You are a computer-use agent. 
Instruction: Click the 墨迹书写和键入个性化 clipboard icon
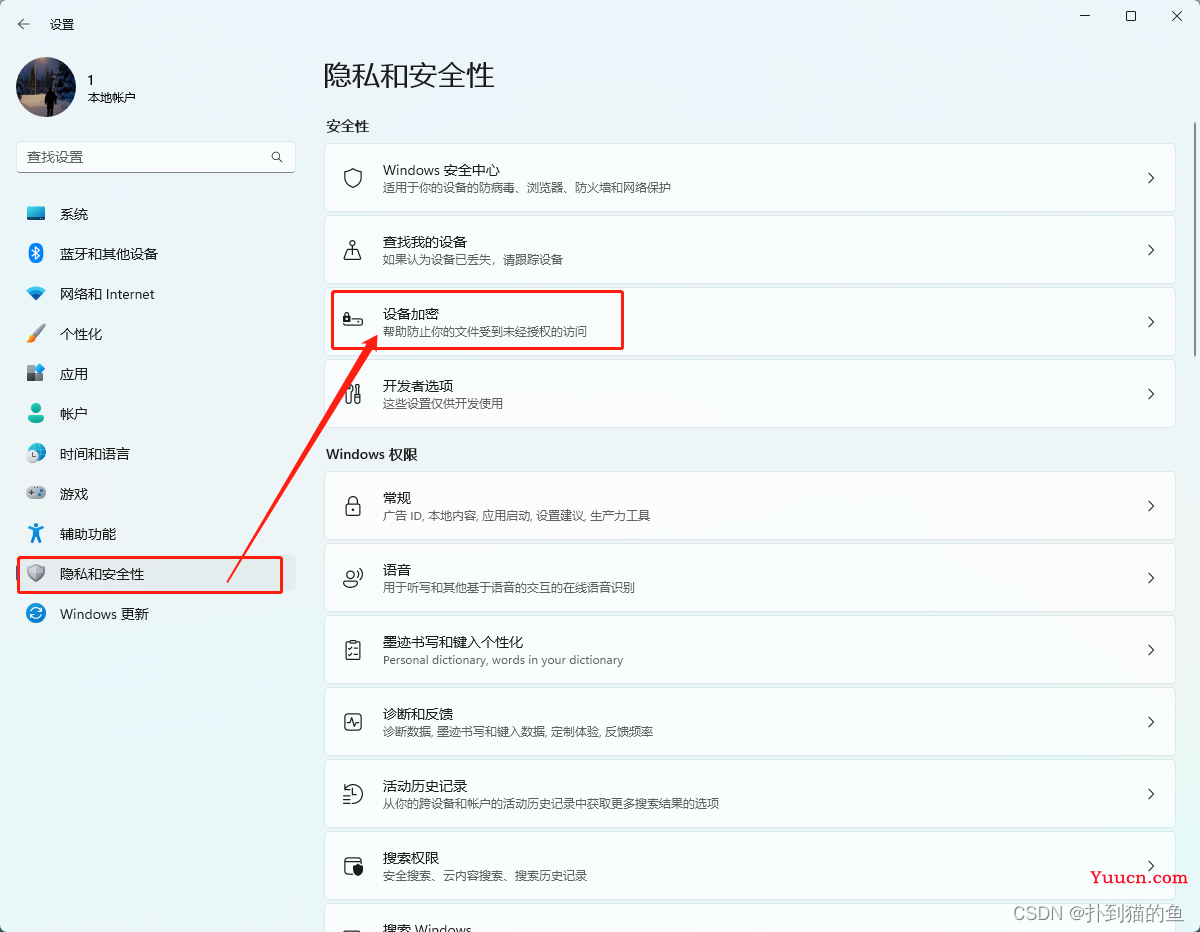(353, 650)
